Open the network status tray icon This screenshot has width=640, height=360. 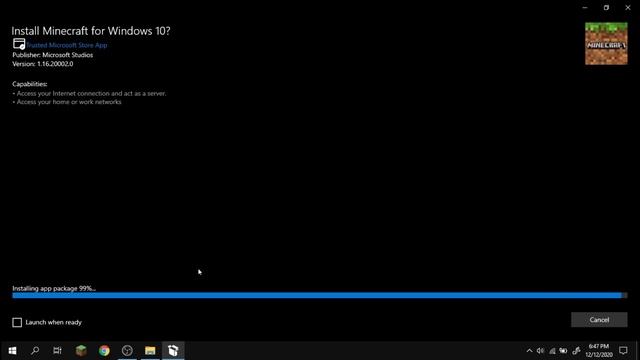point(552,351)
